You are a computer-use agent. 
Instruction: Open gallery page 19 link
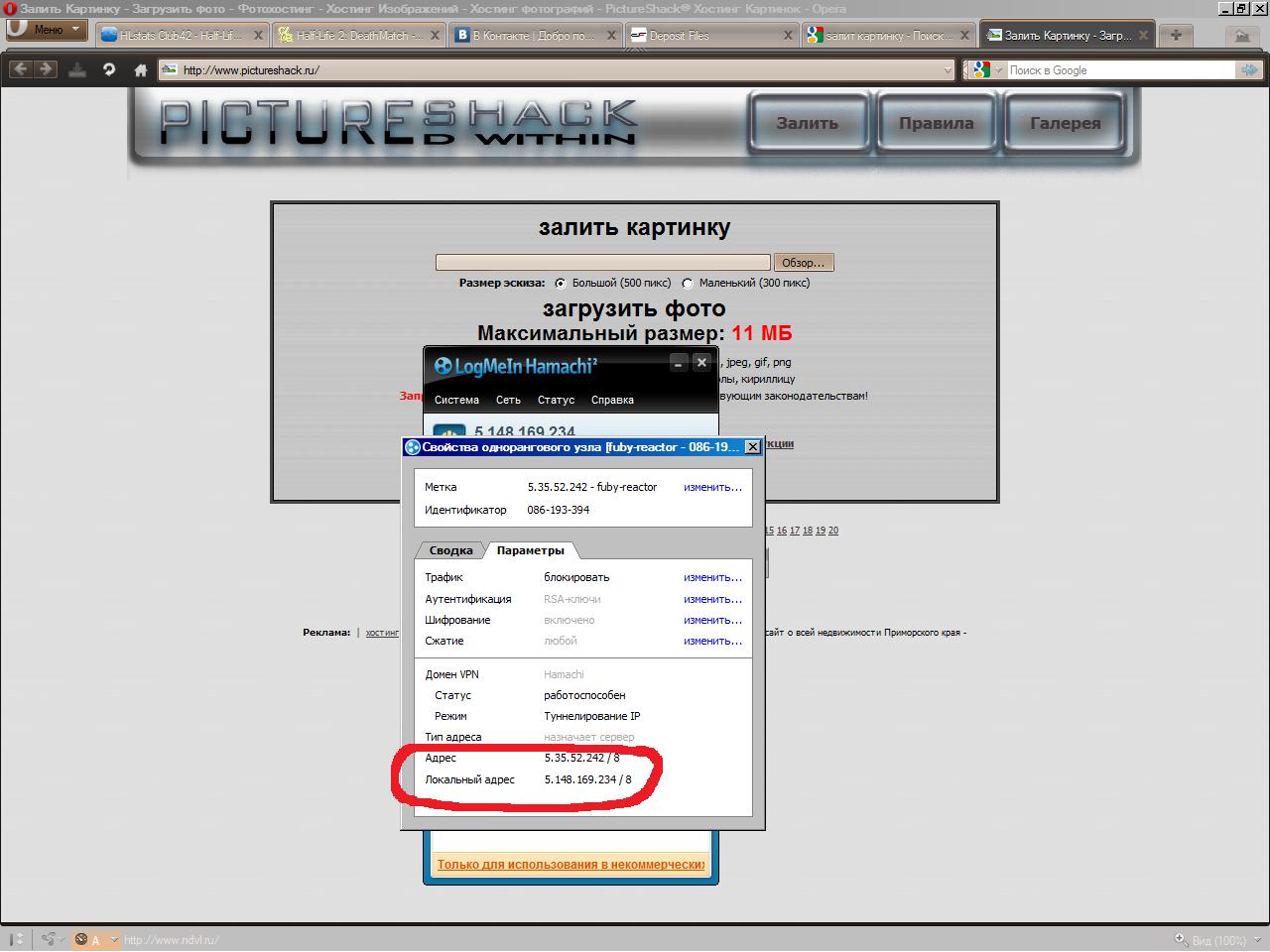click(821, 531)
